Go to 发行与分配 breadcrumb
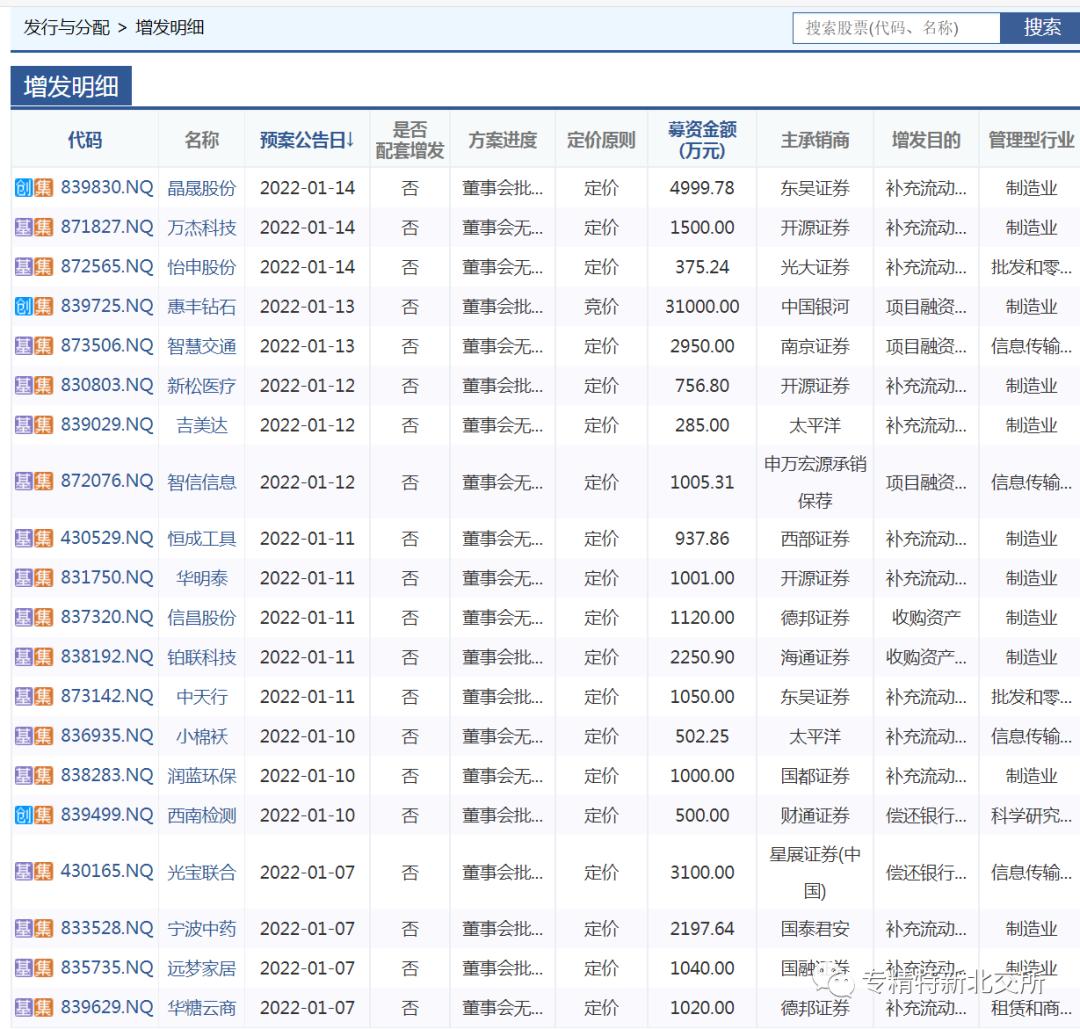The width and height of the screenshot is (1080, 1029). point(66,28)
